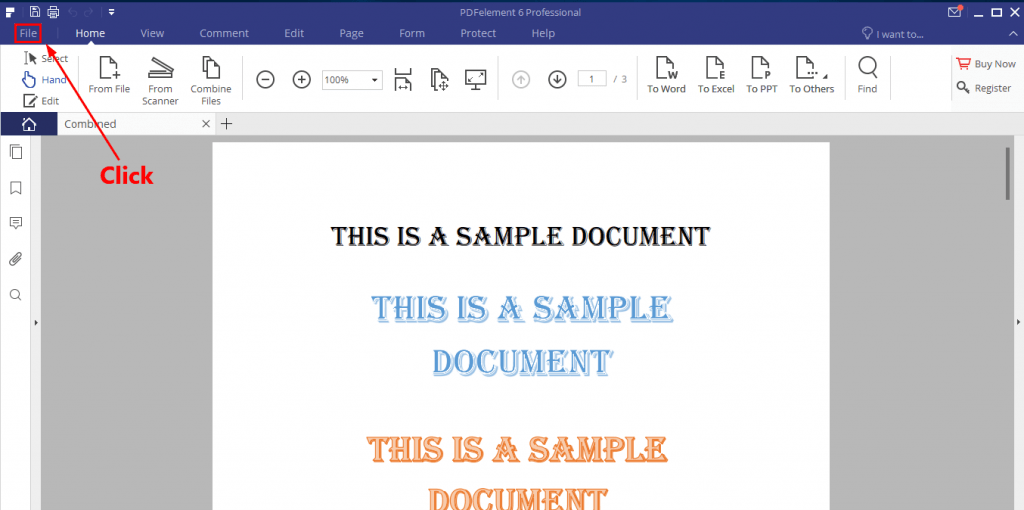Click the Print icon in title bar
Screen dimensions: 1024x510
click(53, 12)
